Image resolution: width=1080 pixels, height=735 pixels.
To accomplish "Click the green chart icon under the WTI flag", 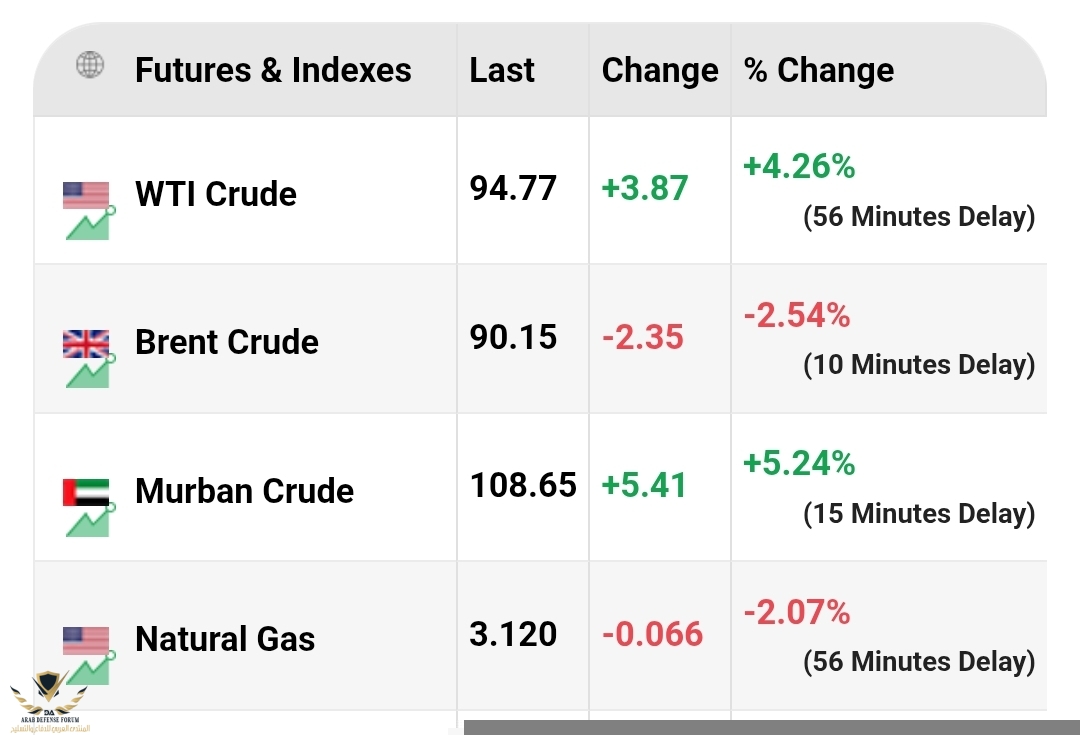I will point(90,224).
